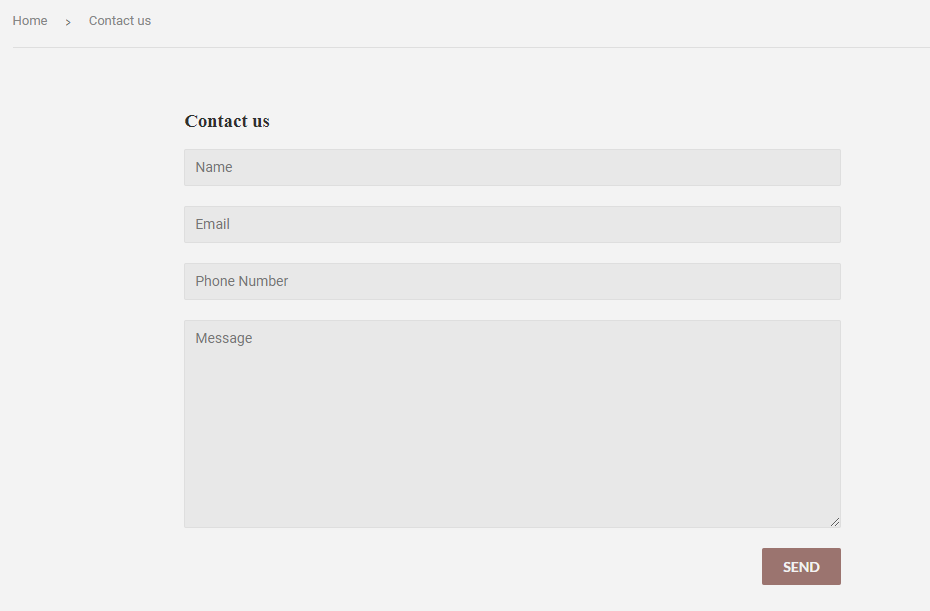Focus the Name input field
This screenshot has width=930, height=611.
click(x=512, y=167)
